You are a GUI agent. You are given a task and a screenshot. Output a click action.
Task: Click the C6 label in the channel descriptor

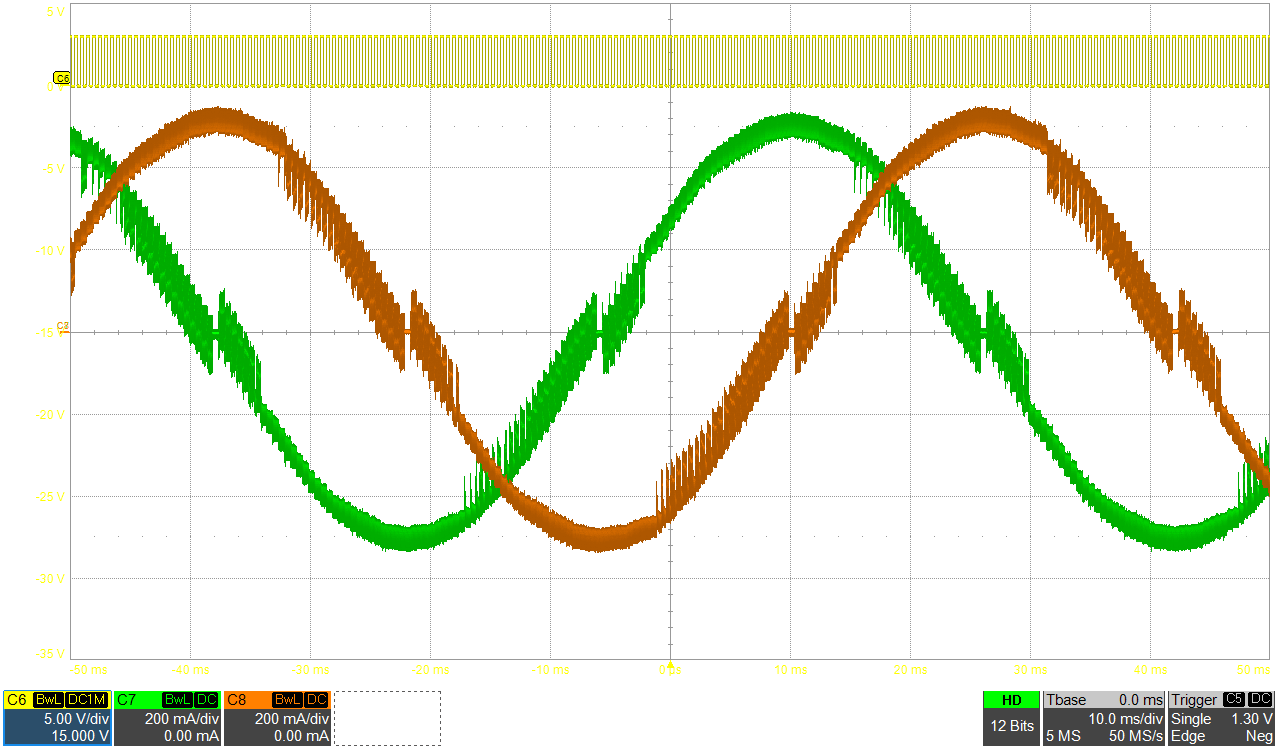click(x=17, y=700)
